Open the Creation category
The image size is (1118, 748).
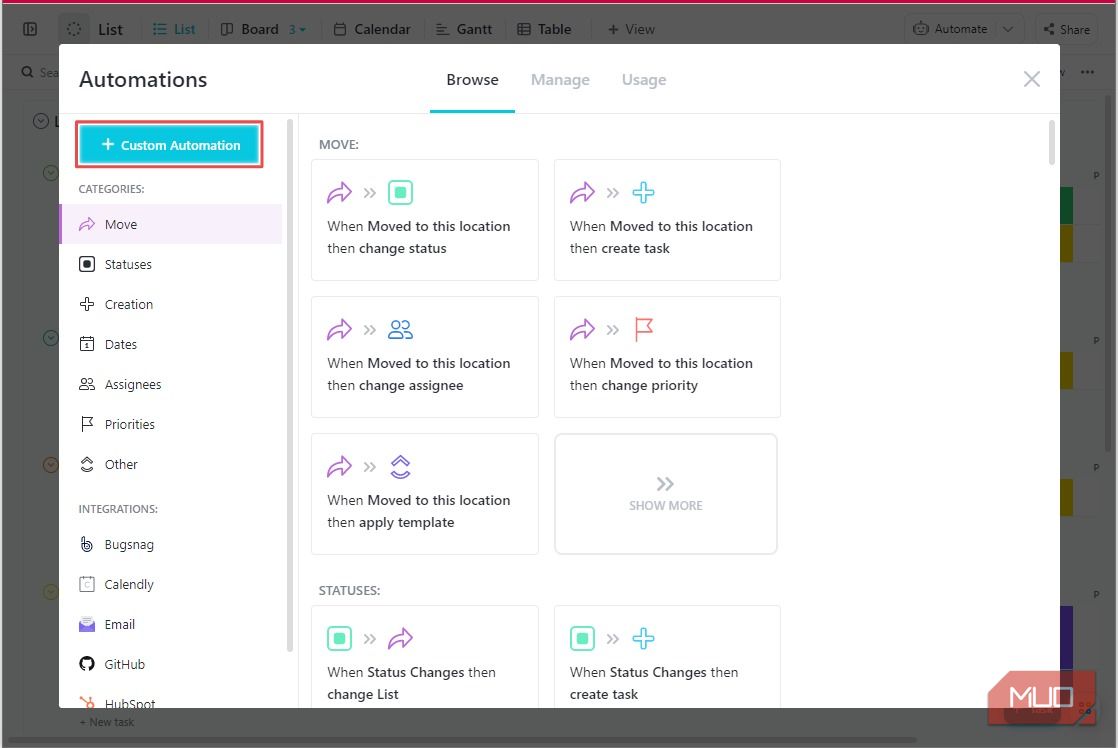pos(128,304)
